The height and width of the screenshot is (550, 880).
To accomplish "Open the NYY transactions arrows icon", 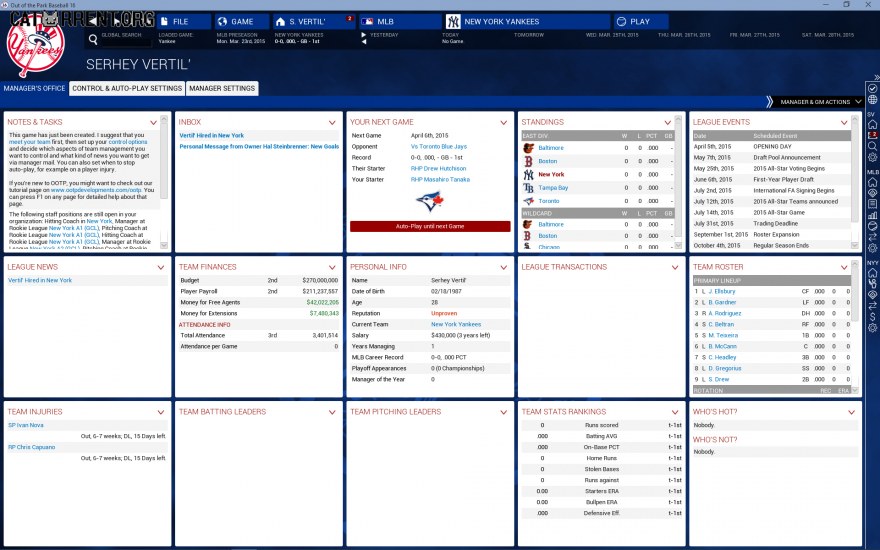I will point(872,305).
